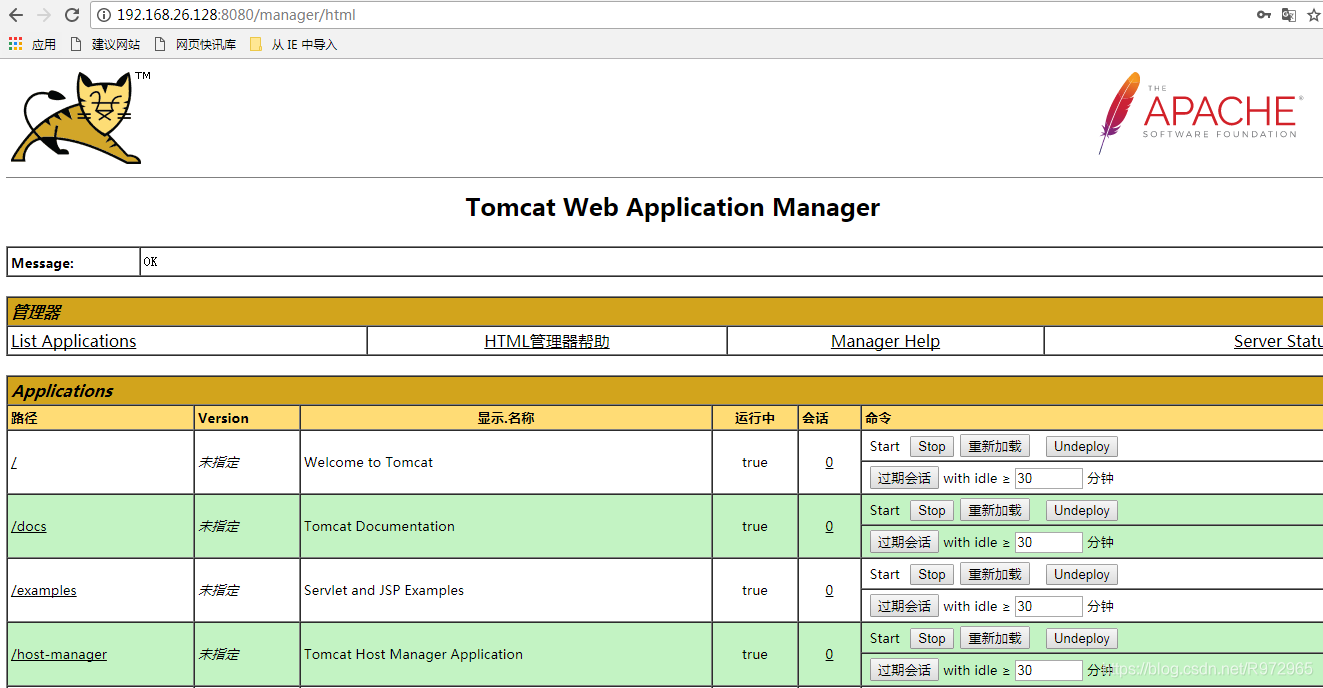Open the HTML管理器帮助 link
1323x688 pixels.
[547, 341]
